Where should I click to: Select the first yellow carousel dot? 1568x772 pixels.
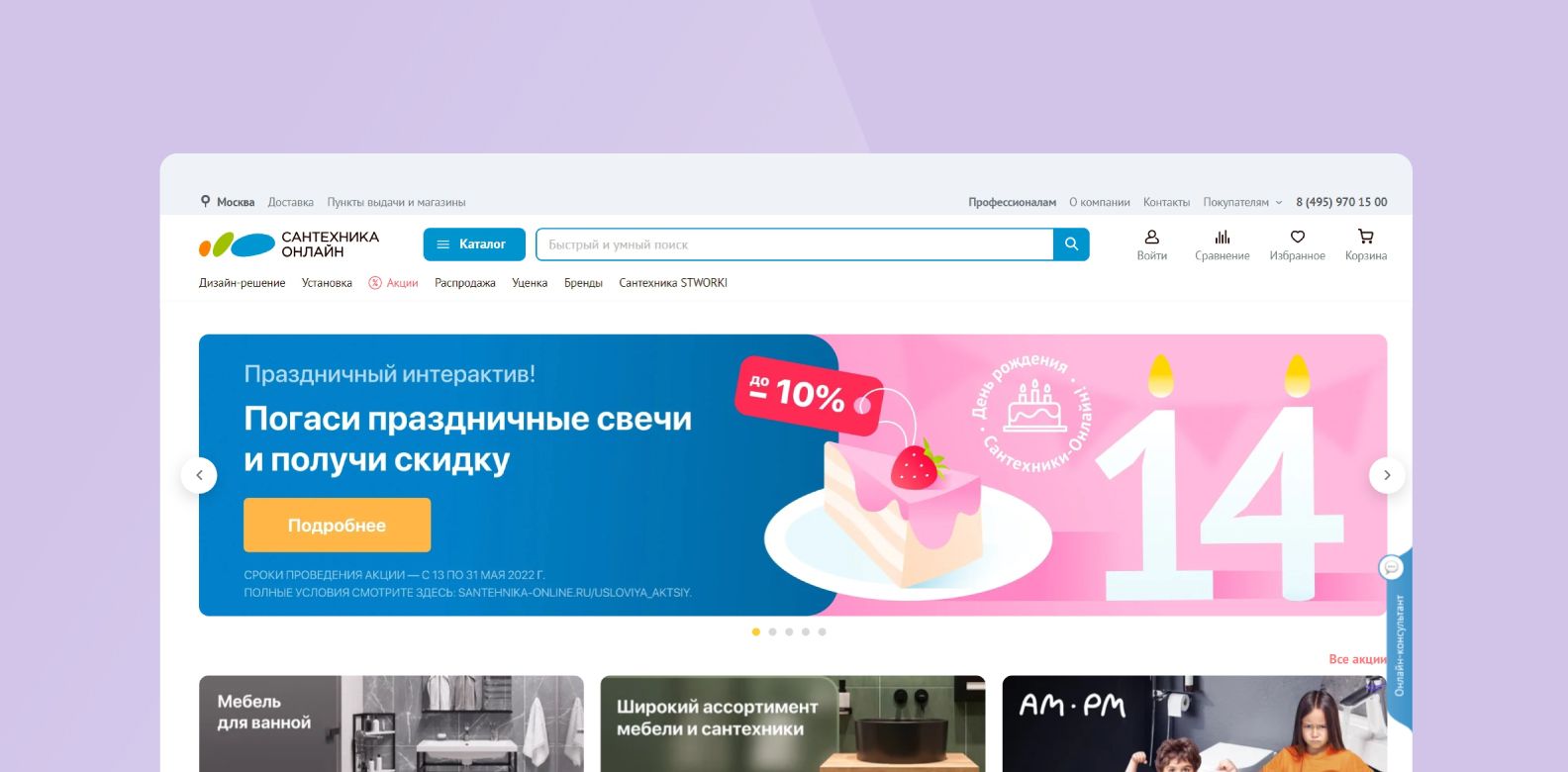click(756, 631)
